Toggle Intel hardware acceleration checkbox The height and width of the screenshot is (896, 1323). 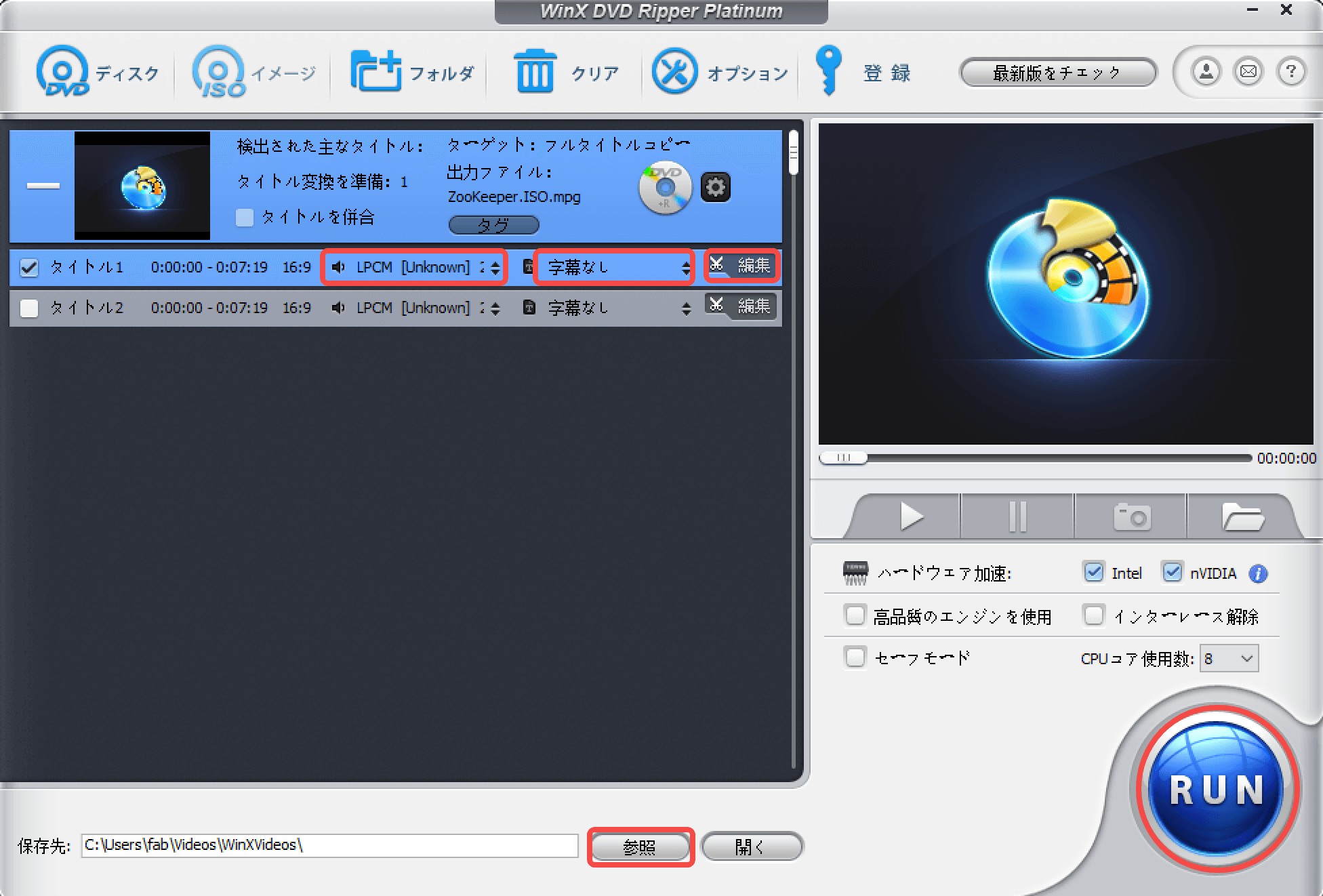pyautogui.click(x=1093, y=572)
